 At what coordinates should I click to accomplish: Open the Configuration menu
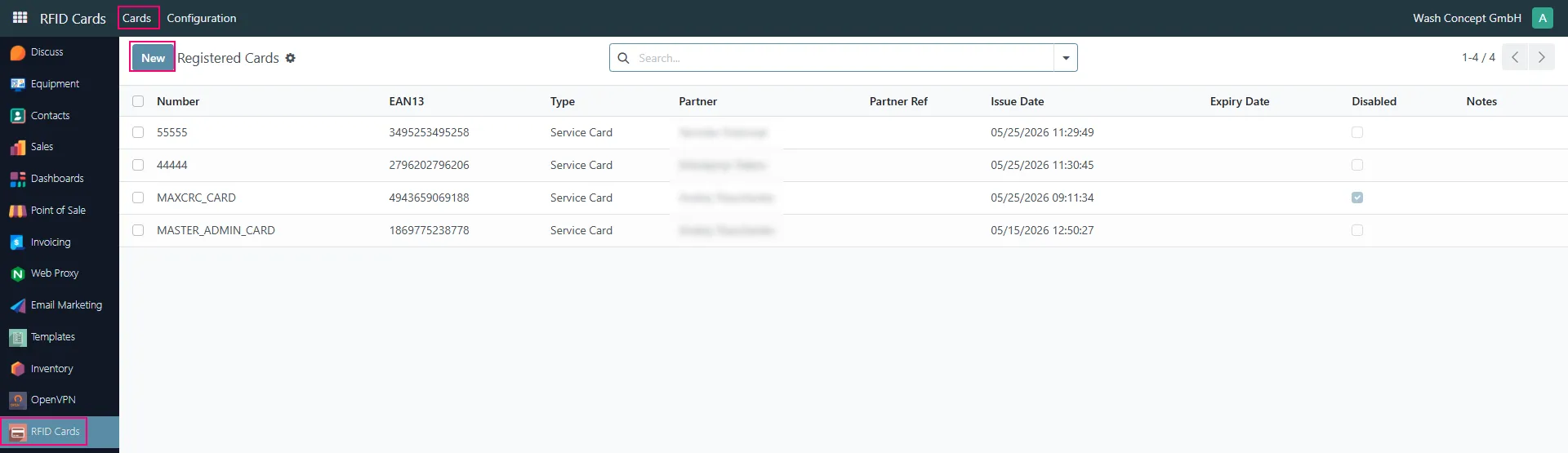[x=202, y=18]
